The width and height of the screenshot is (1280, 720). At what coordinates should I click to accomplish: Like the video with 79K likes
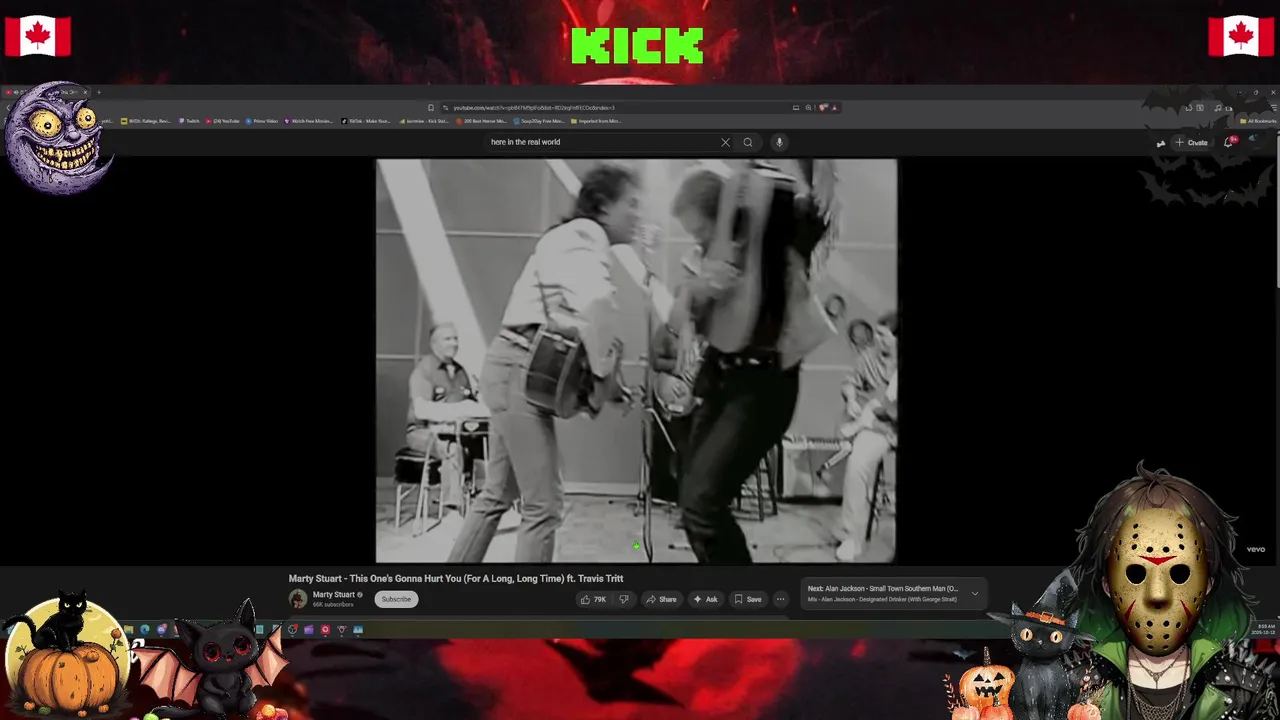tap(593, 599)
